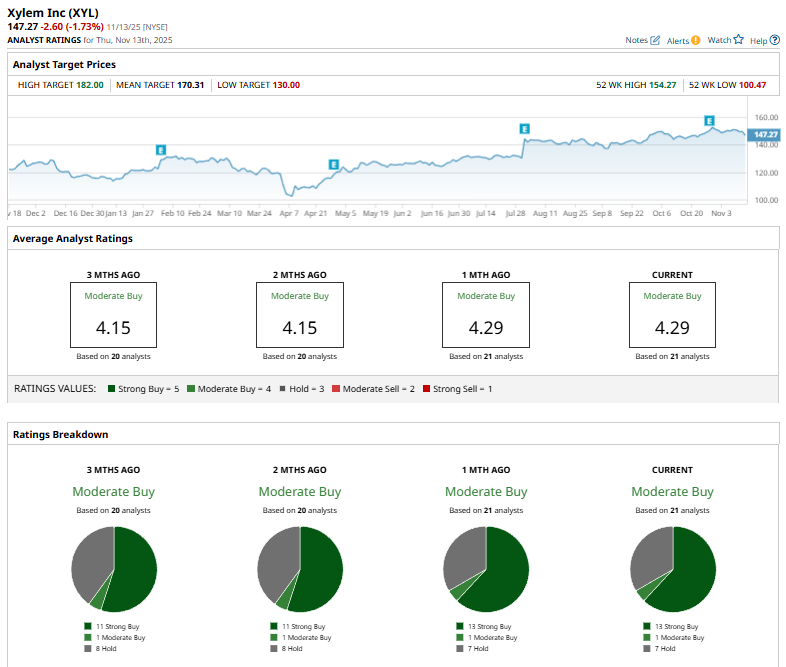Add to watchlist with the star icon
The width and height of the screenshot is (786, 667).
click(738, 40)
